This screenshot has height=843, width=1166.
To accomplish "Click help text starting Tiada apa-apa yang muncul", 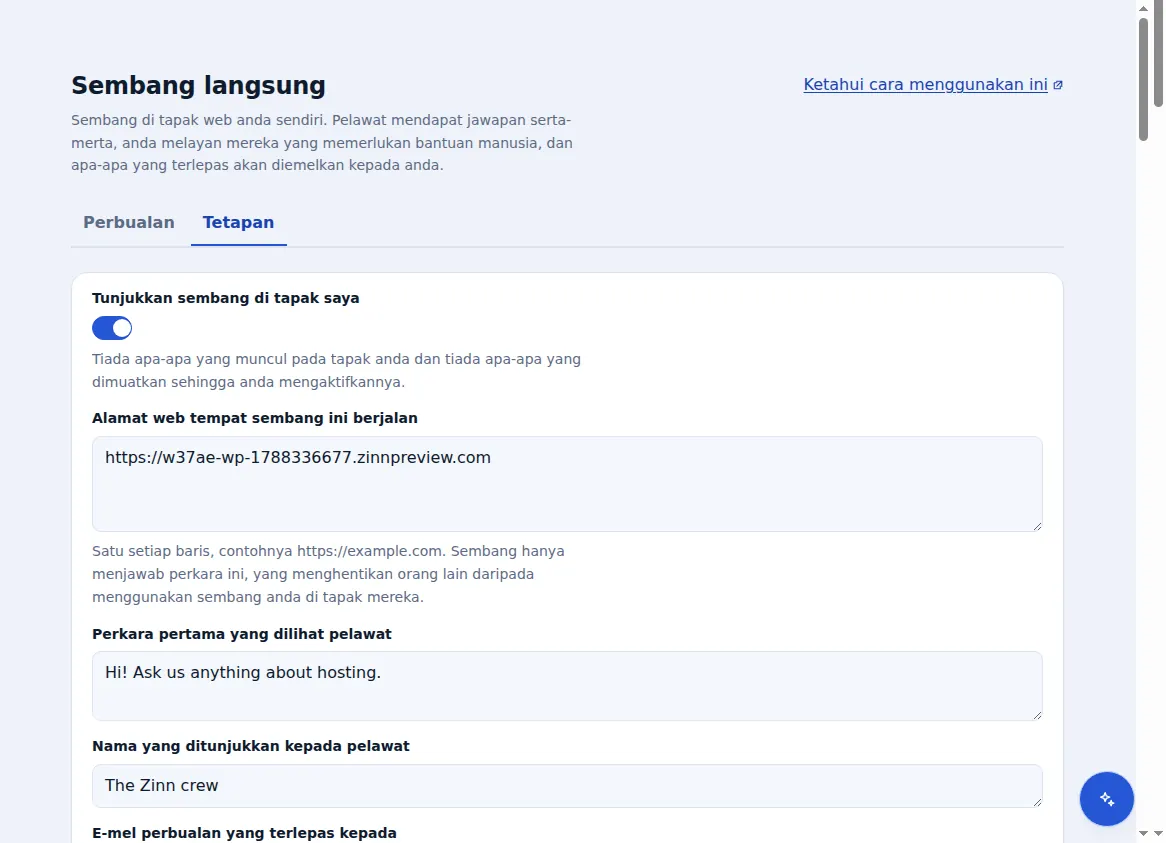I will coord(337,370).
